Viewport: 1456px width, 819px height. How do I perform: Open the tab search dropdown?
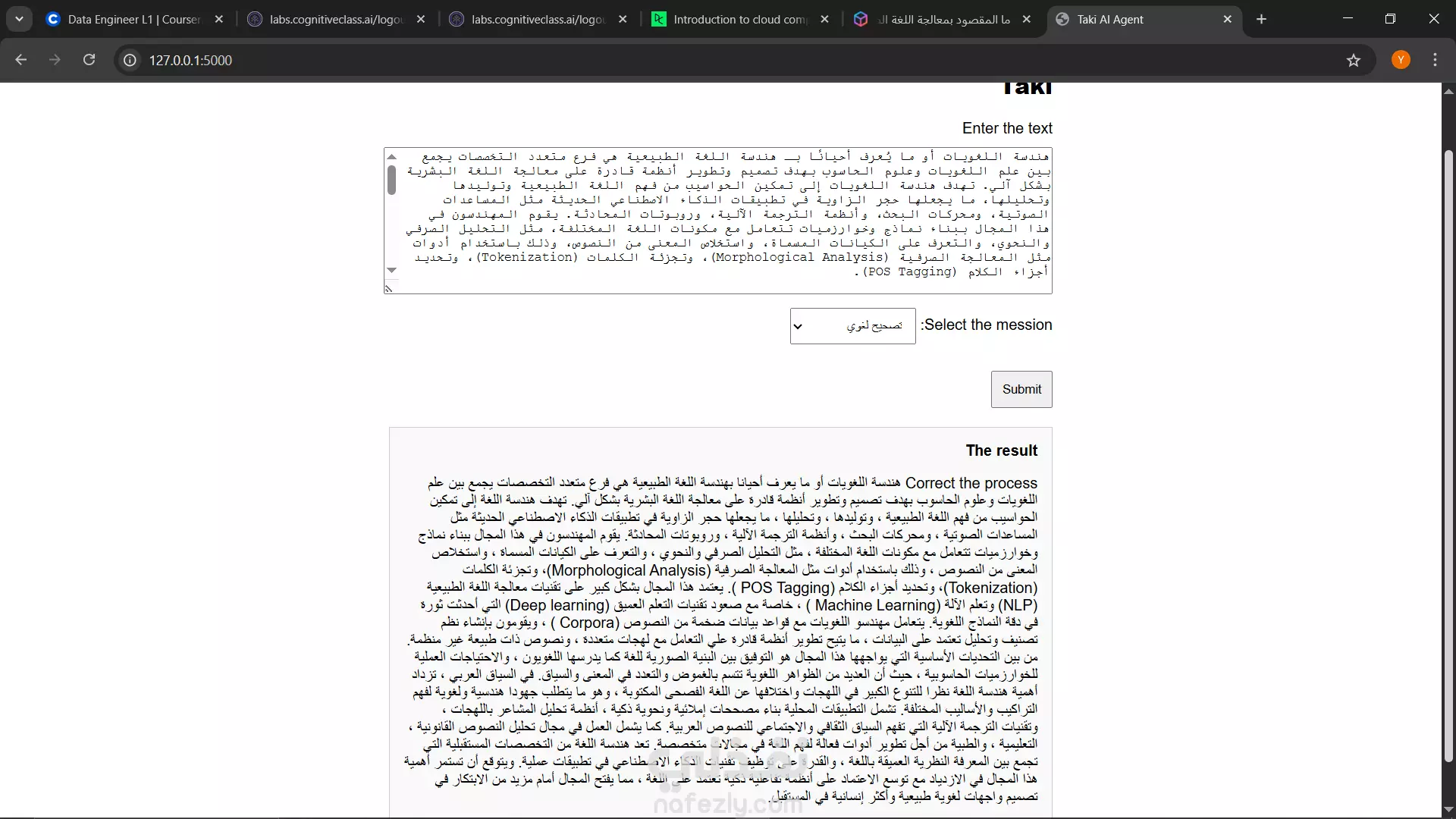click(x=19, y=20)
